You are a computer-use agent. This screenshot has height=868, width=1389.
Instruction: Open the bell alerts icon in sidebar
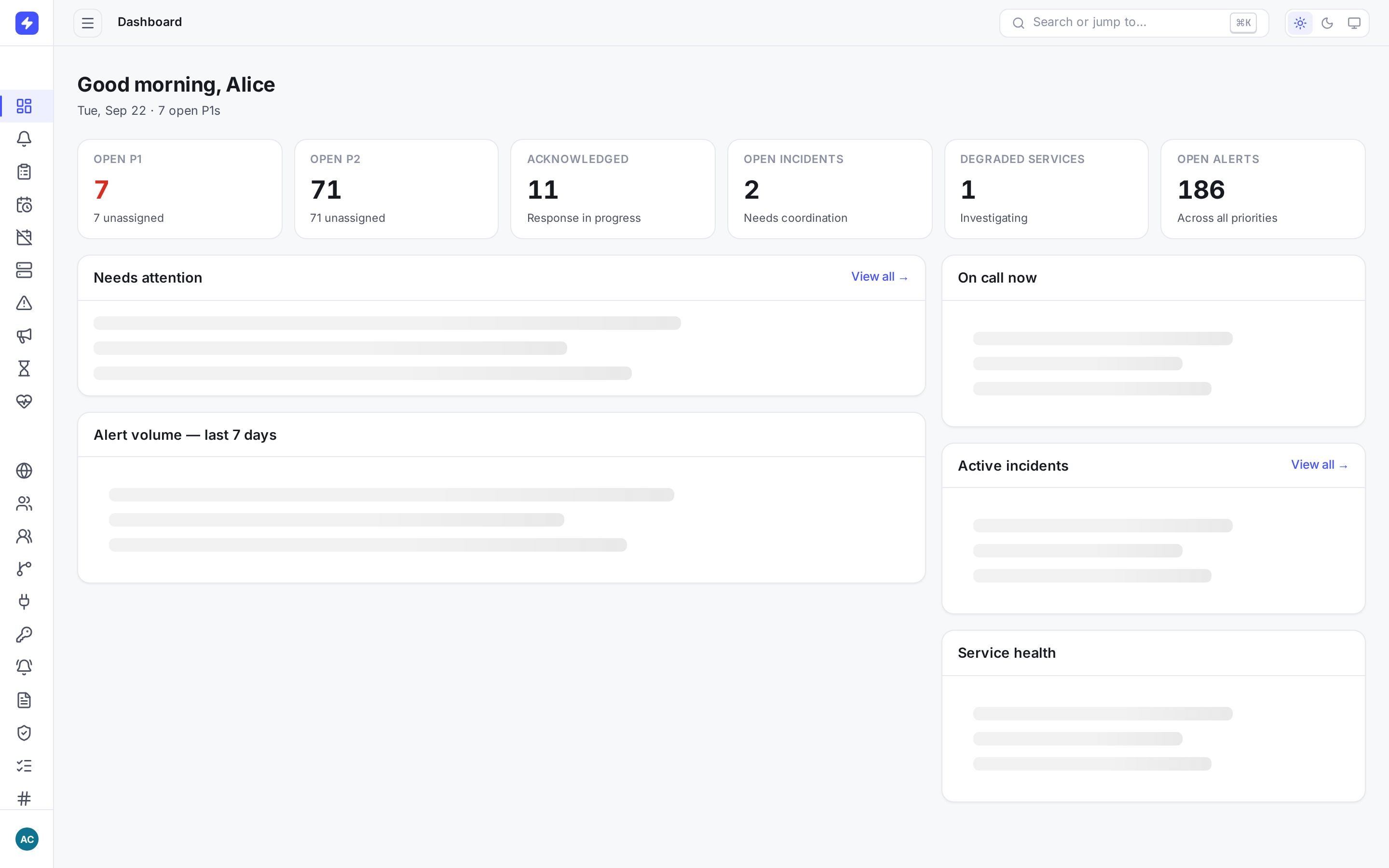click(x=24, y=139)
